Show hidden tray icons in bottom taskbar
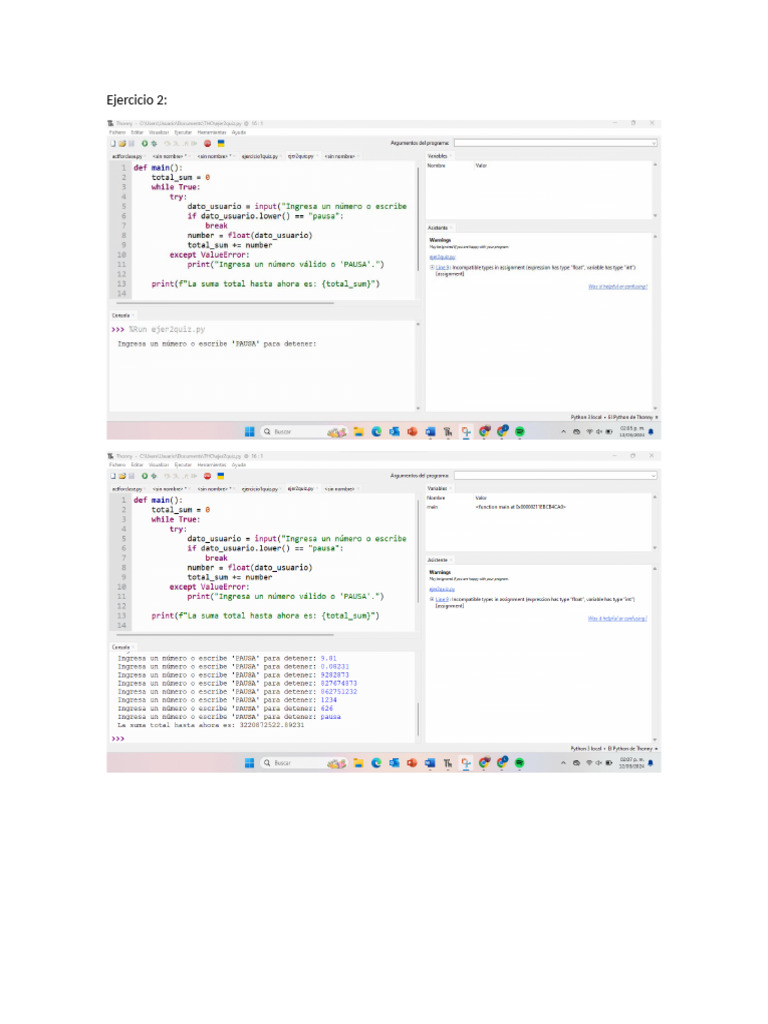The width and height of the screenshot is (768, 1024). point(564,763)
